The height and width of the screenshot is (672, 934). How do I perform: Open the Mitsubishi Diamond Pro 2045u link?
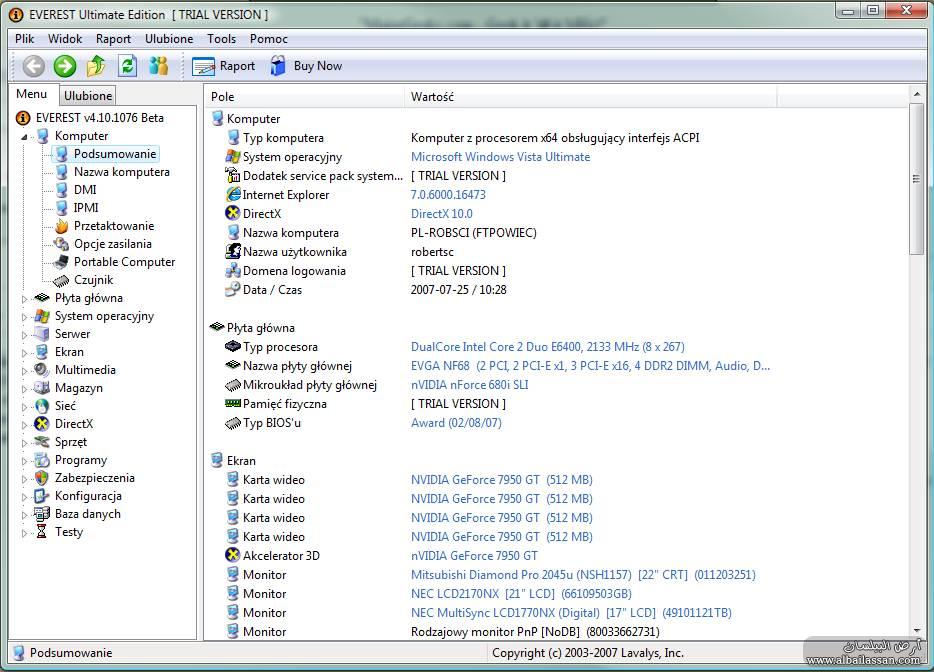point(583,575)
